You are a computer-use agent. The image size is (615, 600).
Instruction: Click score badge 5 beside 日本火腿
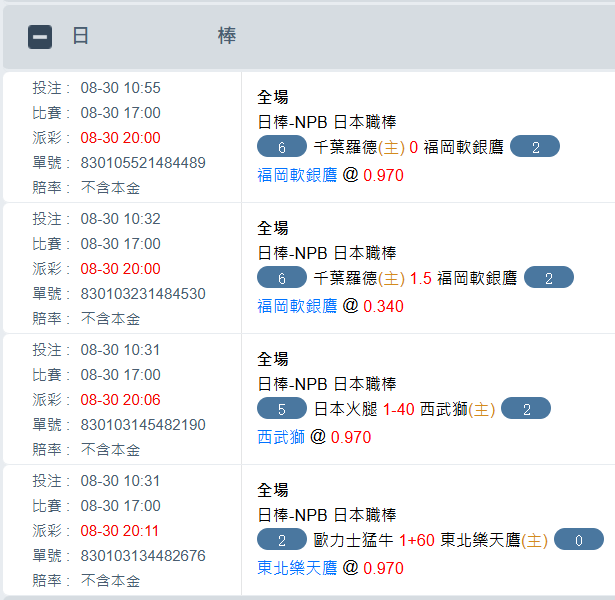[x=282, y=409]
